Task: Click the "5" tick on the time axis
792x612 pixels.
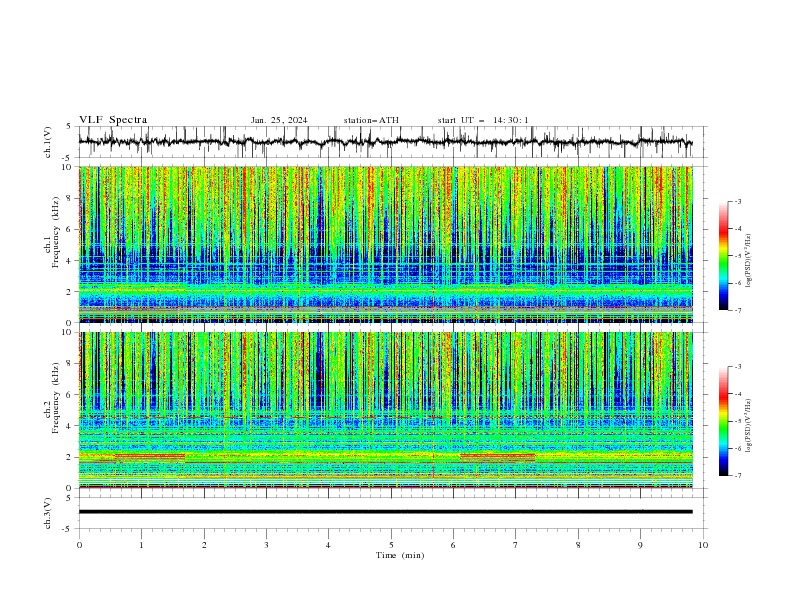Action: [391, 545]
